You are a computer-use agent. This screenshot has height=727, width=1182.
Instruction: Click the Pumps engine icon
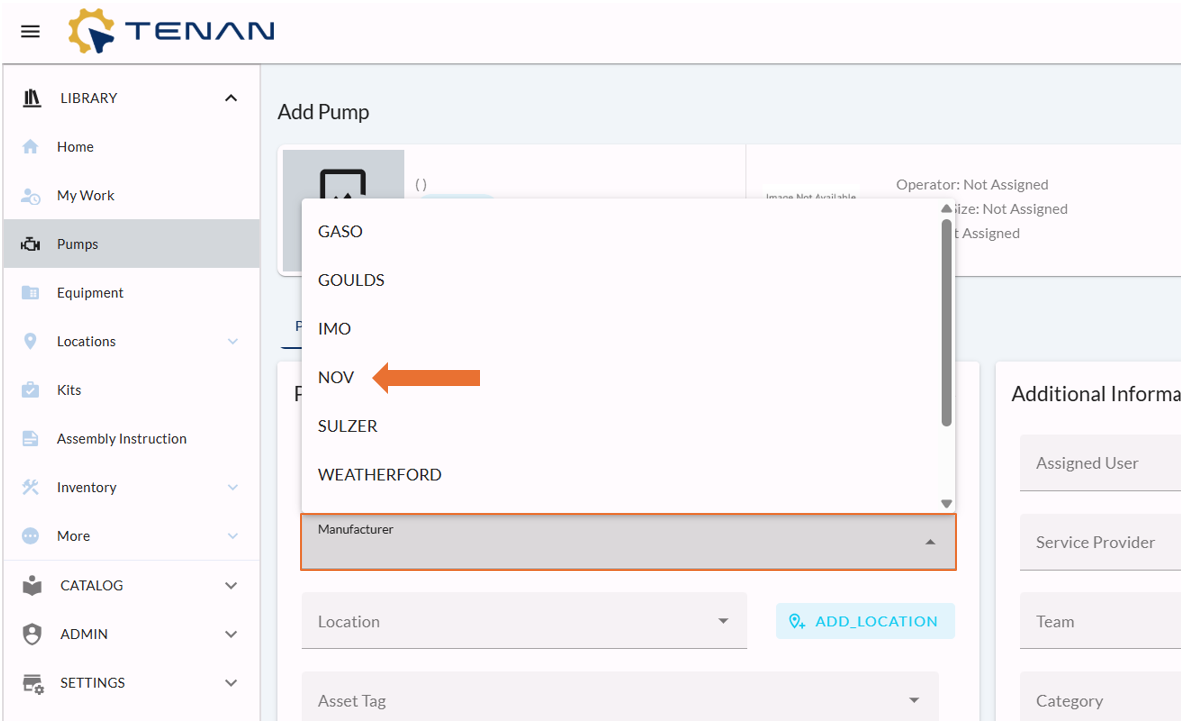(x=30, y=244)
